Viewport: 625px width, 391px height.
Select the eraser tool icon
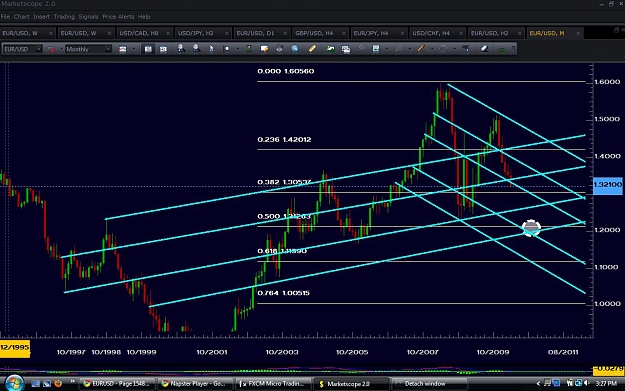tap(484, 49)
